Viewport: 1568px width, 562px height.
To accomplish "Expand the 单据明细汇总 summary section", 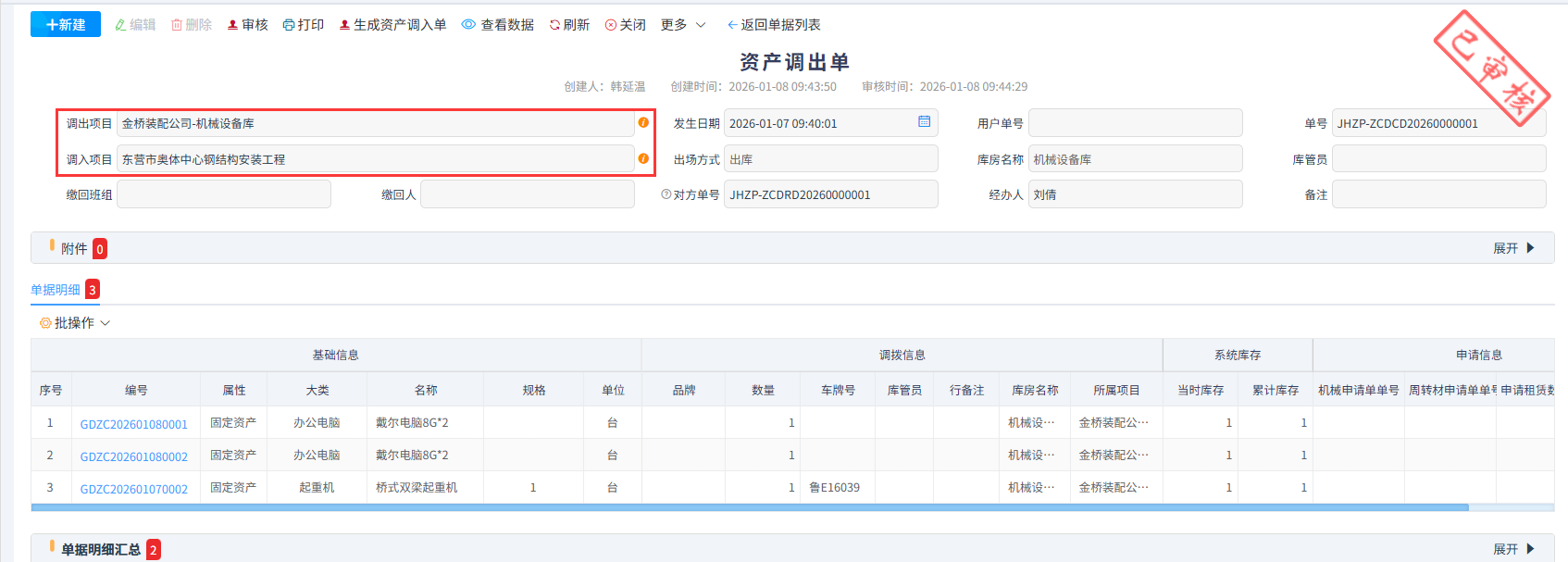I will 1513,549.
